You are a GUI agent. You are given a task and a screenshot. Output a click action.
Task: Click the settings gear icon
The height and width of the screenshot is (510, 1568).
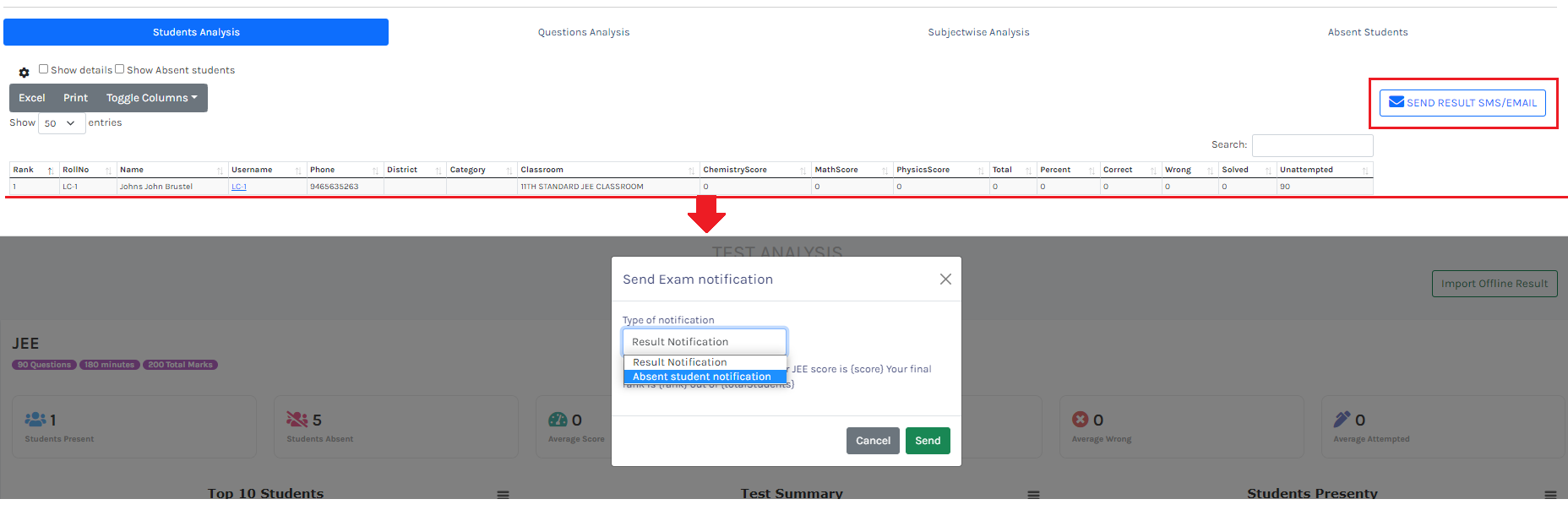(x=24, y=73)
